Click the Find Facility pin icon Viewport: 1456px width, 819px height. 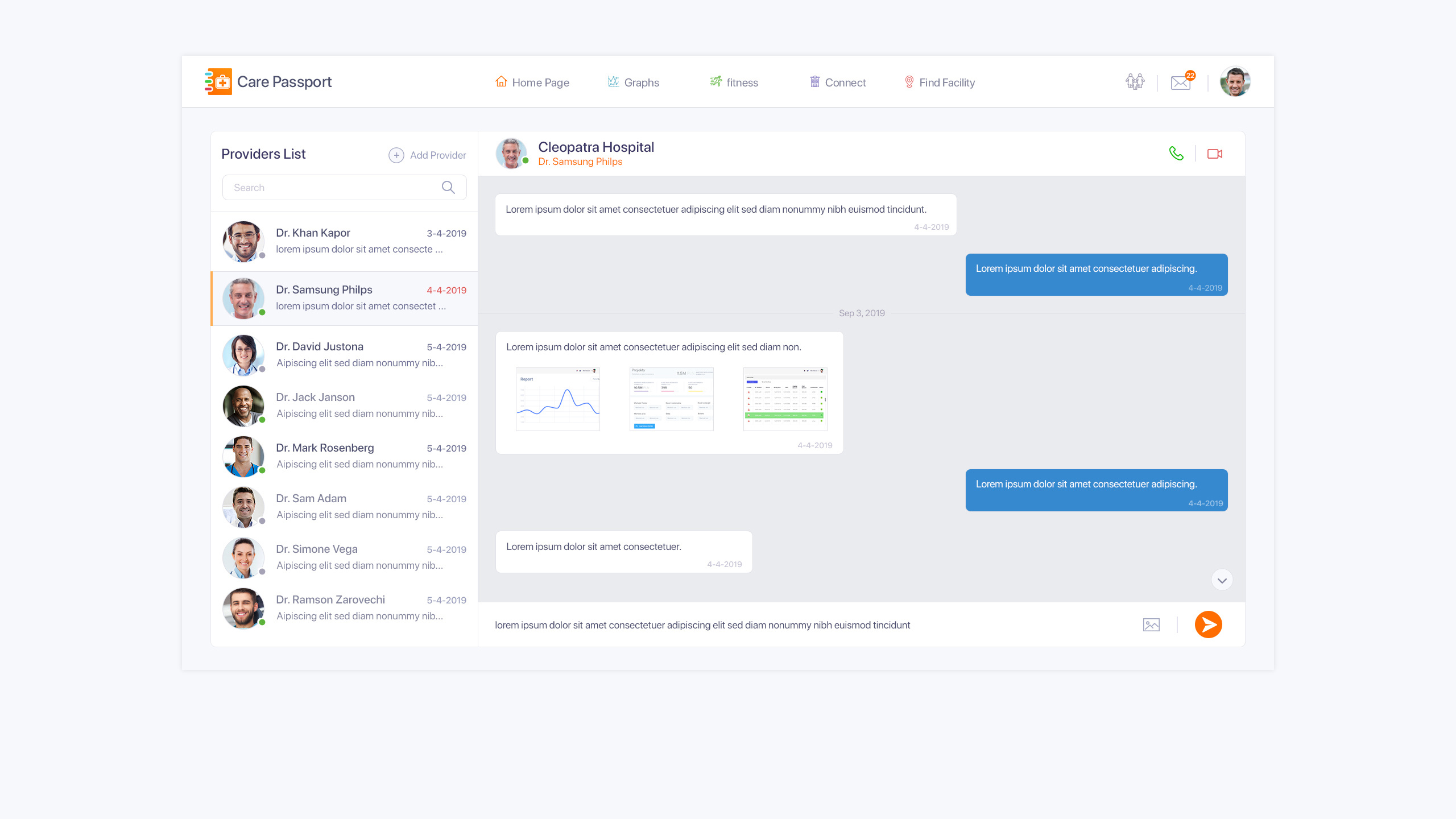(x=909, y=82)
